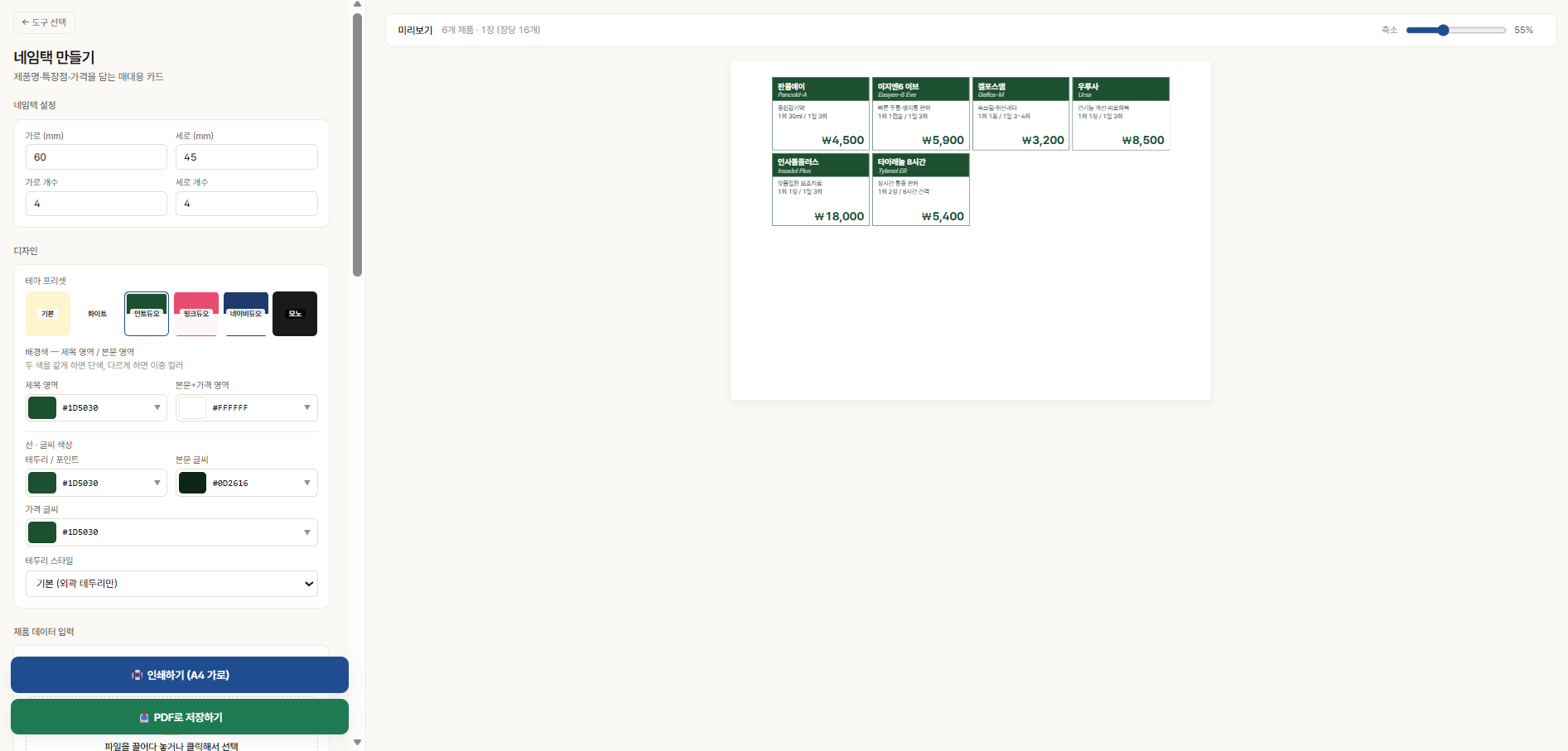Click the 타이레놀 8시간 name tag card

(x=921, y=190)
